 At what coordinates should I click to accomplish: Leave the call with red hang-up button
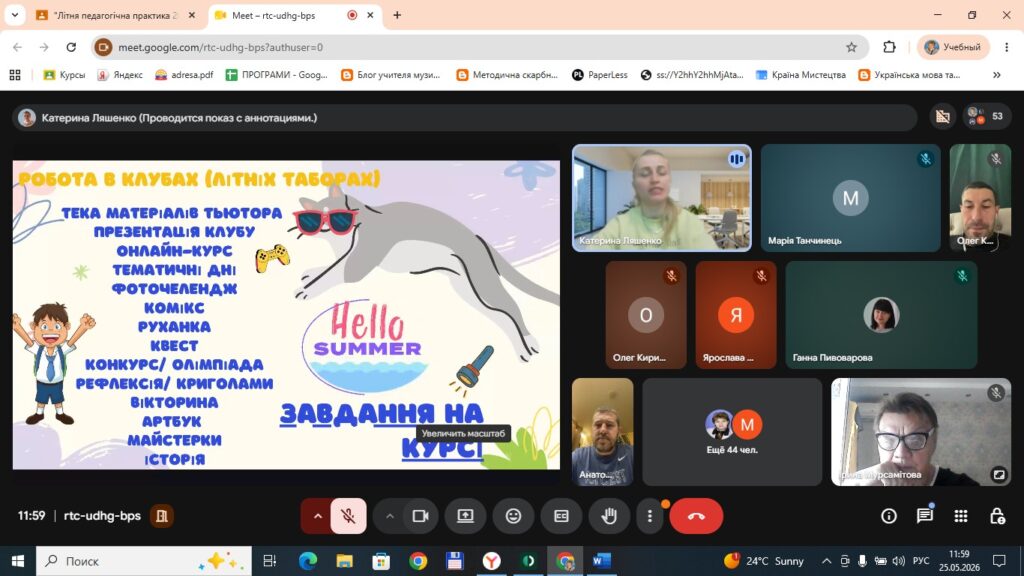pos(696,516)
